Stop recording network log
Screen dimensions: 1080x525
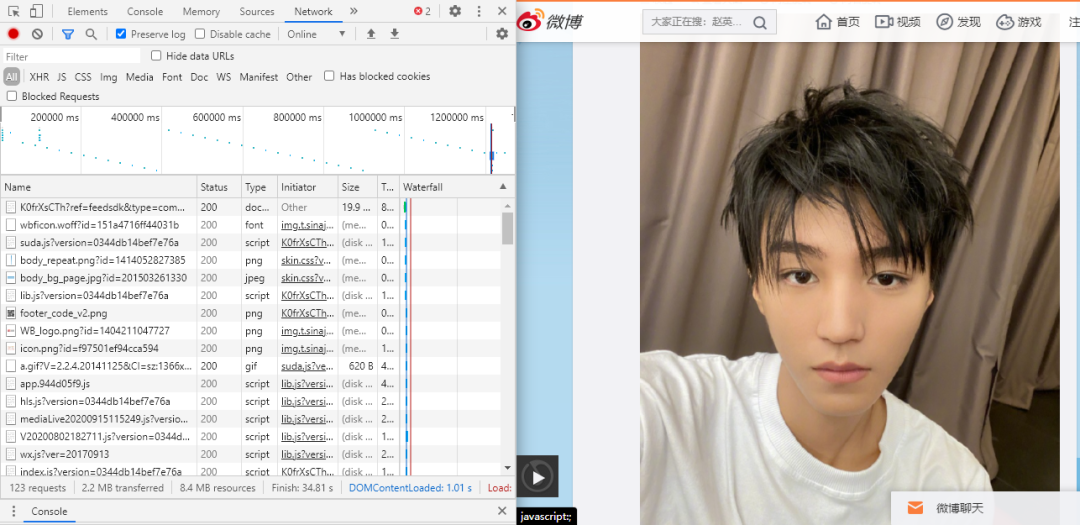click(13, 34)
